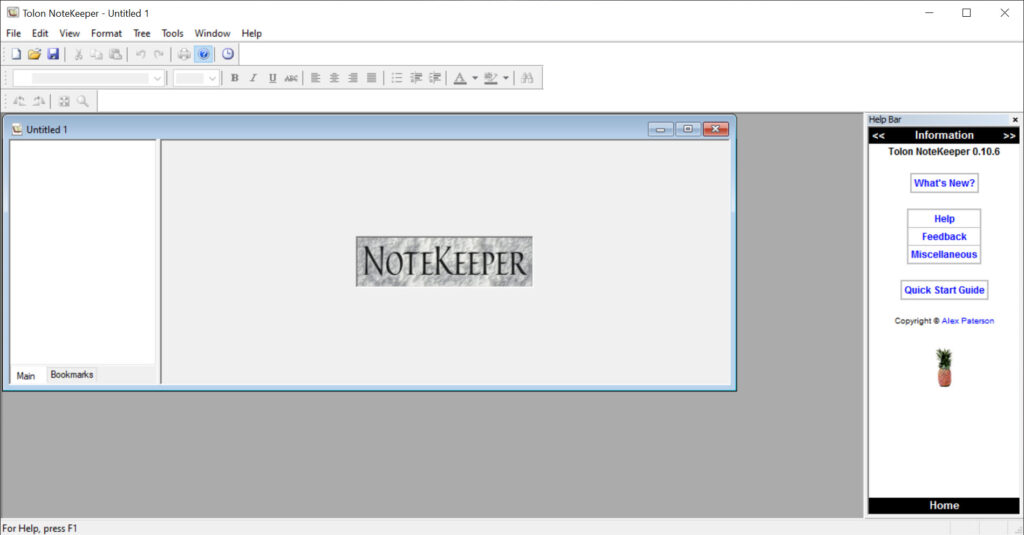The height and width of the screenshot is (535, 1024).
Task: Insert date and time with the clock icon
Action: pyautogui.click(x=228, y=54)
